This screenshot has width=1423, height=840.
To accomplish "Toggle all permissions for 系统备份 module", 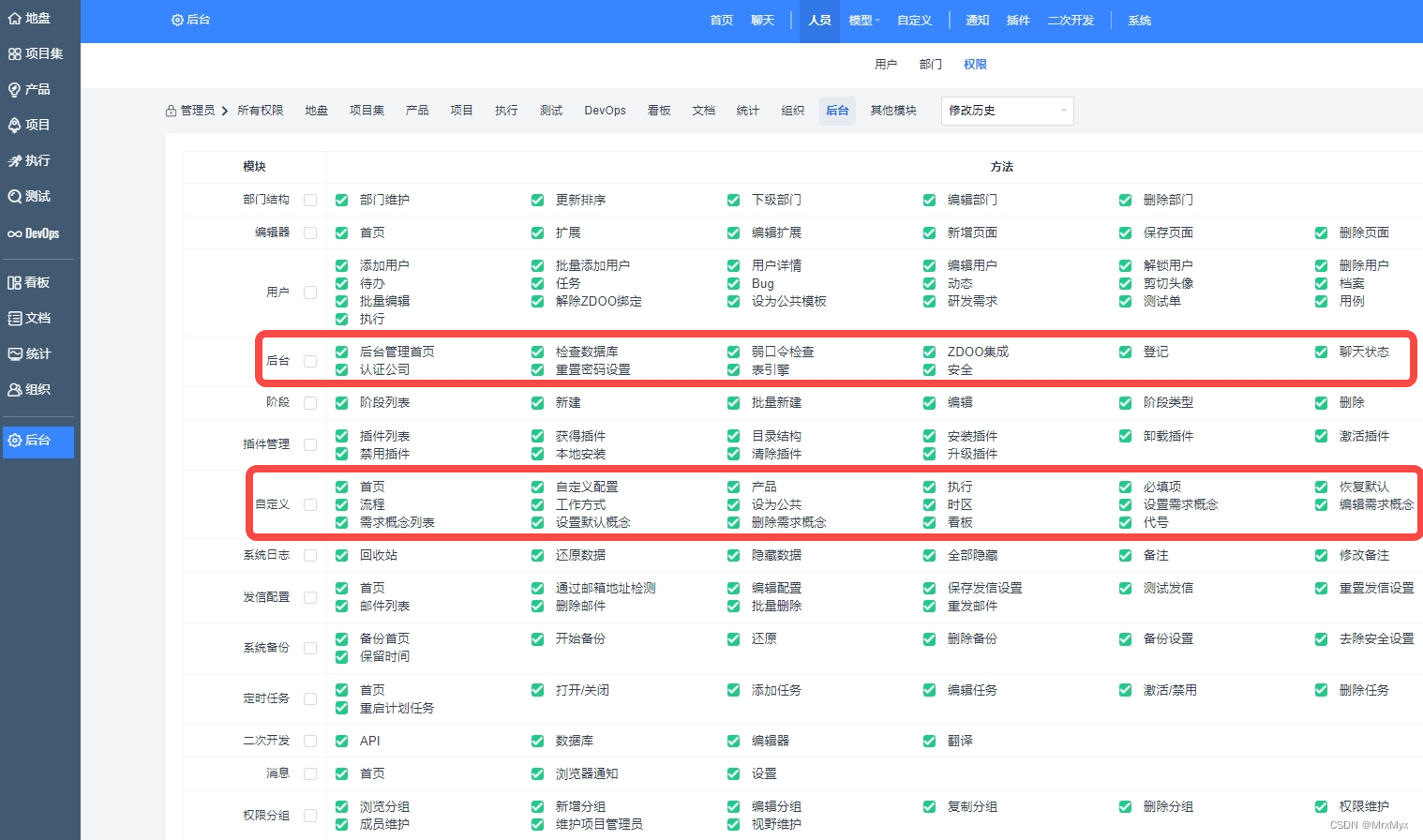I will 310,648.
